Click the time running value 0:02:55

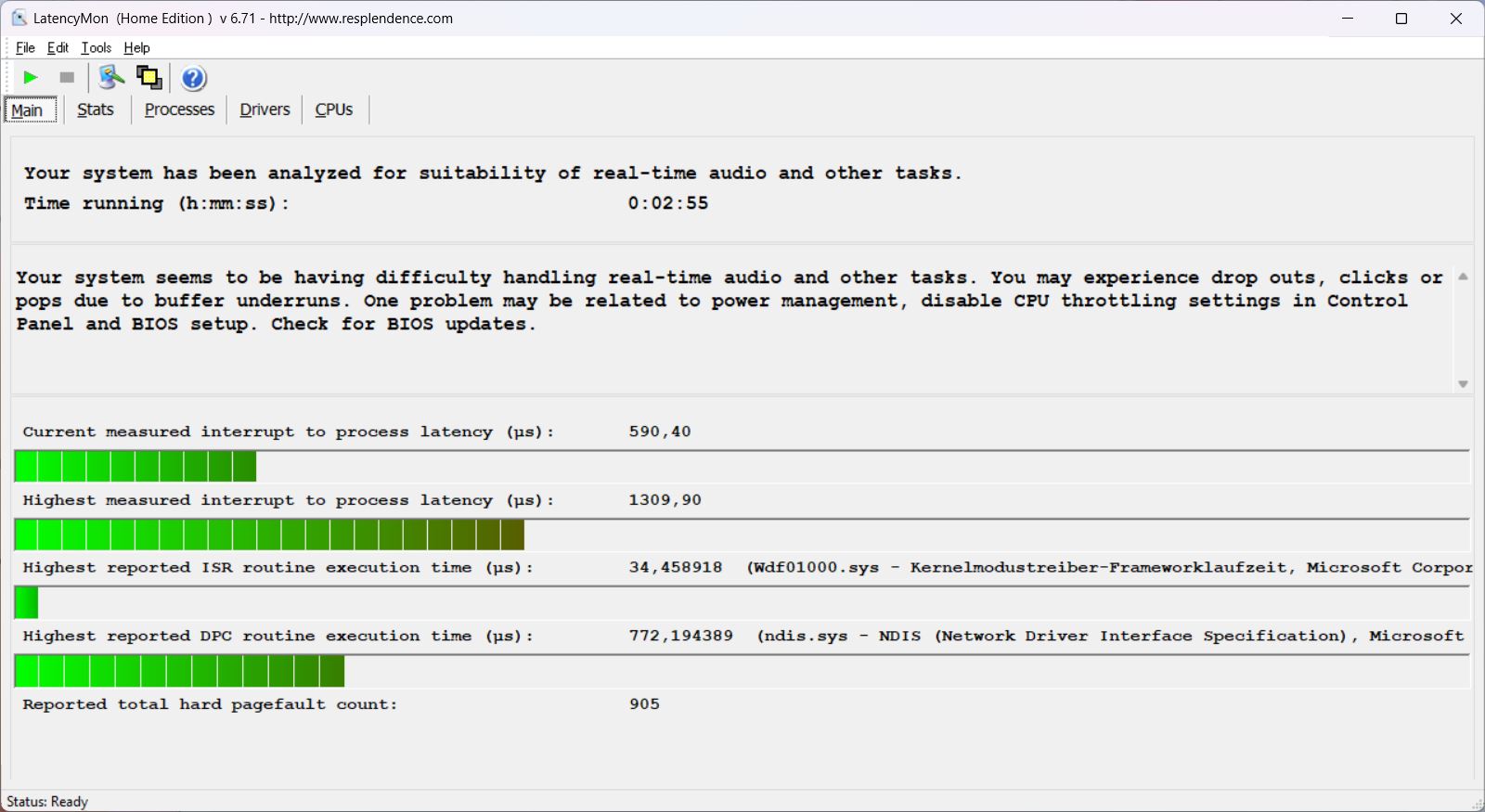coord(668,203)
